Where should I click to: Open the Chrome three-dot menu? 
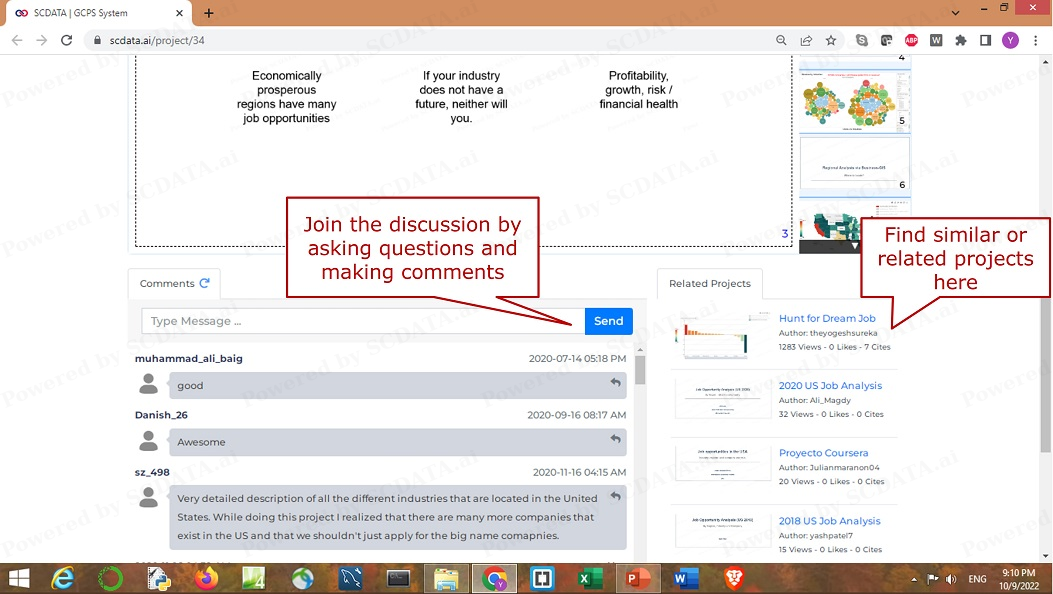click(x=1035, y=40)
